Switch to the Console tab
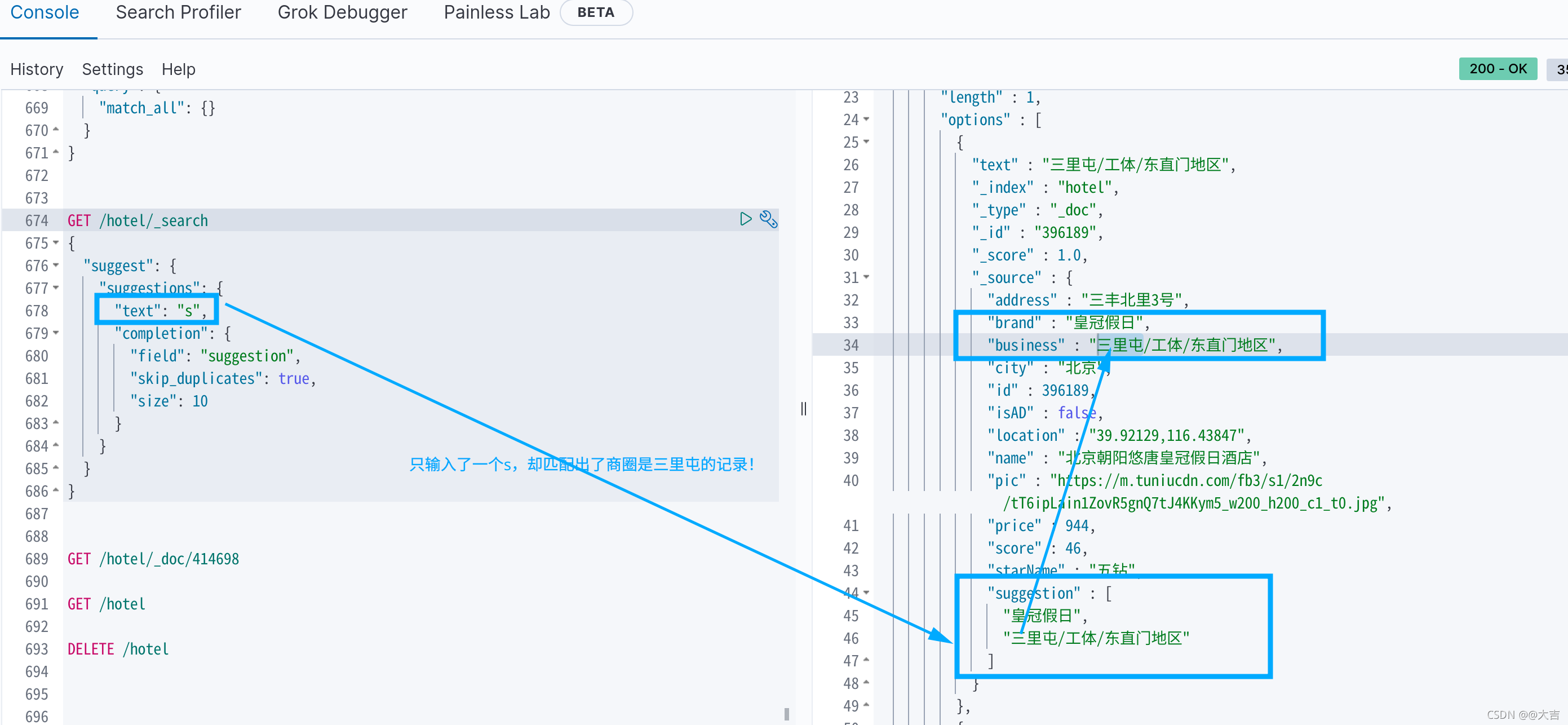 45,12
